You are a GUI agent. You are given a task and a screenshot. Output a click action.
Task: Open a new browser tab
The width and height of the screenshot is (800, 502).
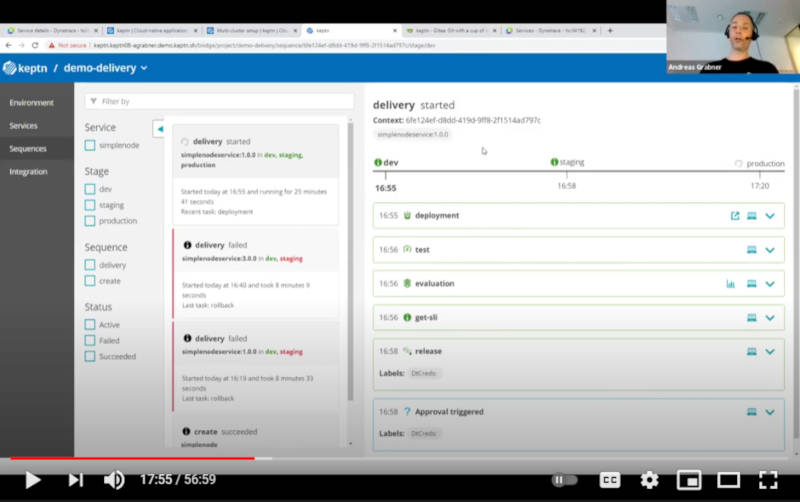(x=610, y=31)
